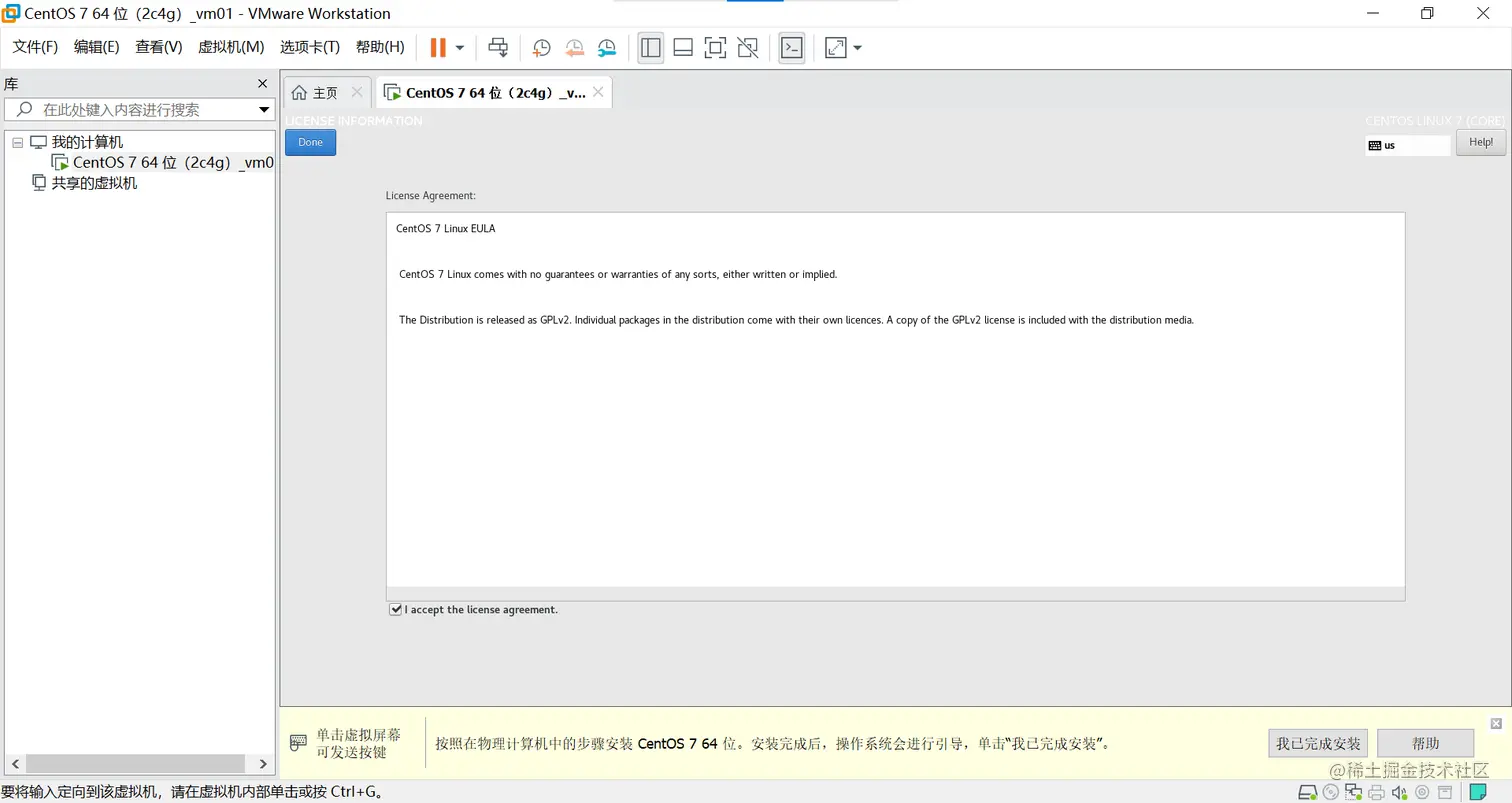Click the hard disk status icon
The image size is (1512, 803).
(x=1308, y=793)
